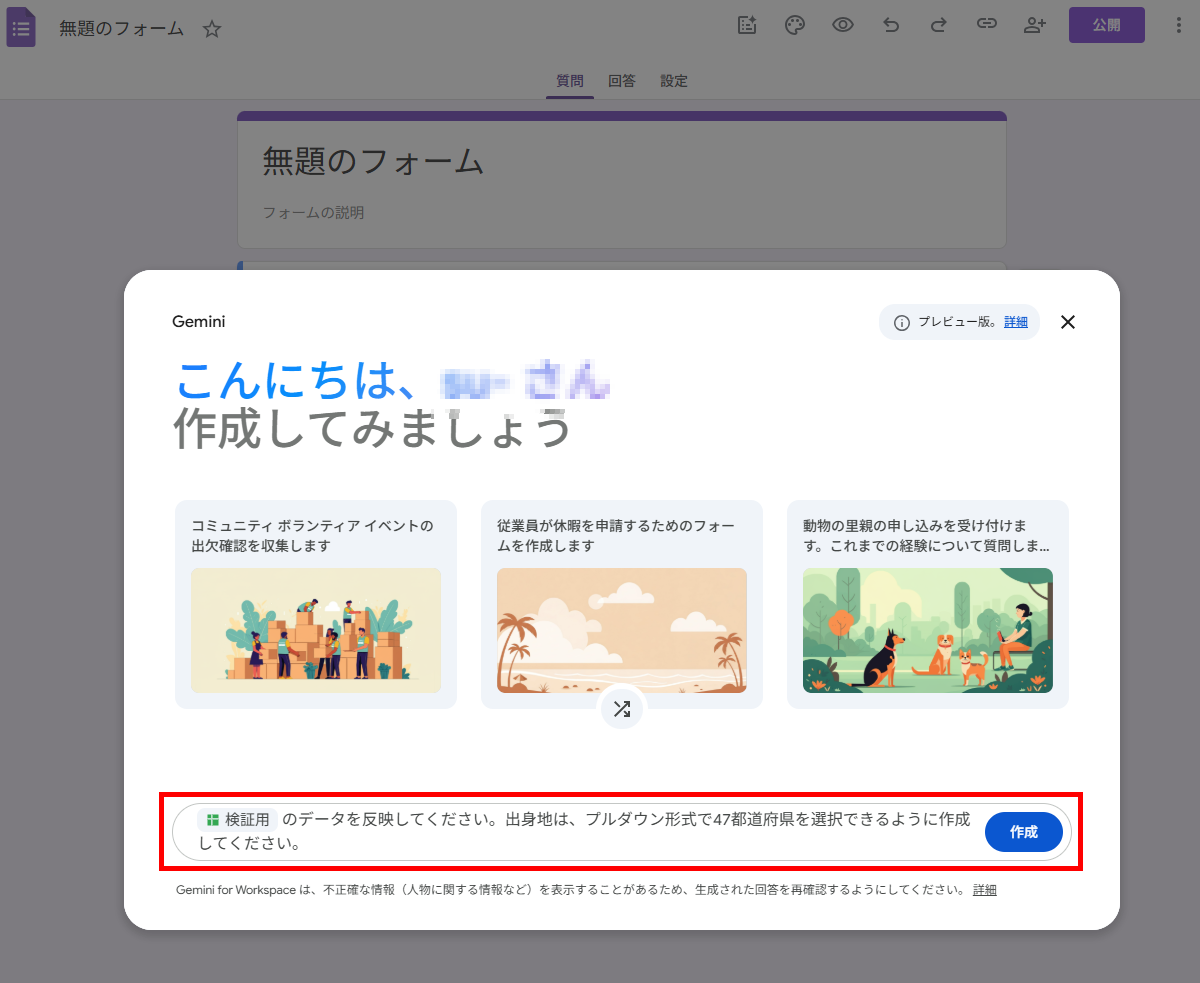The image size is (1200, 983).
Task: Click the purple 公開 publish button
Action: 1106,26
